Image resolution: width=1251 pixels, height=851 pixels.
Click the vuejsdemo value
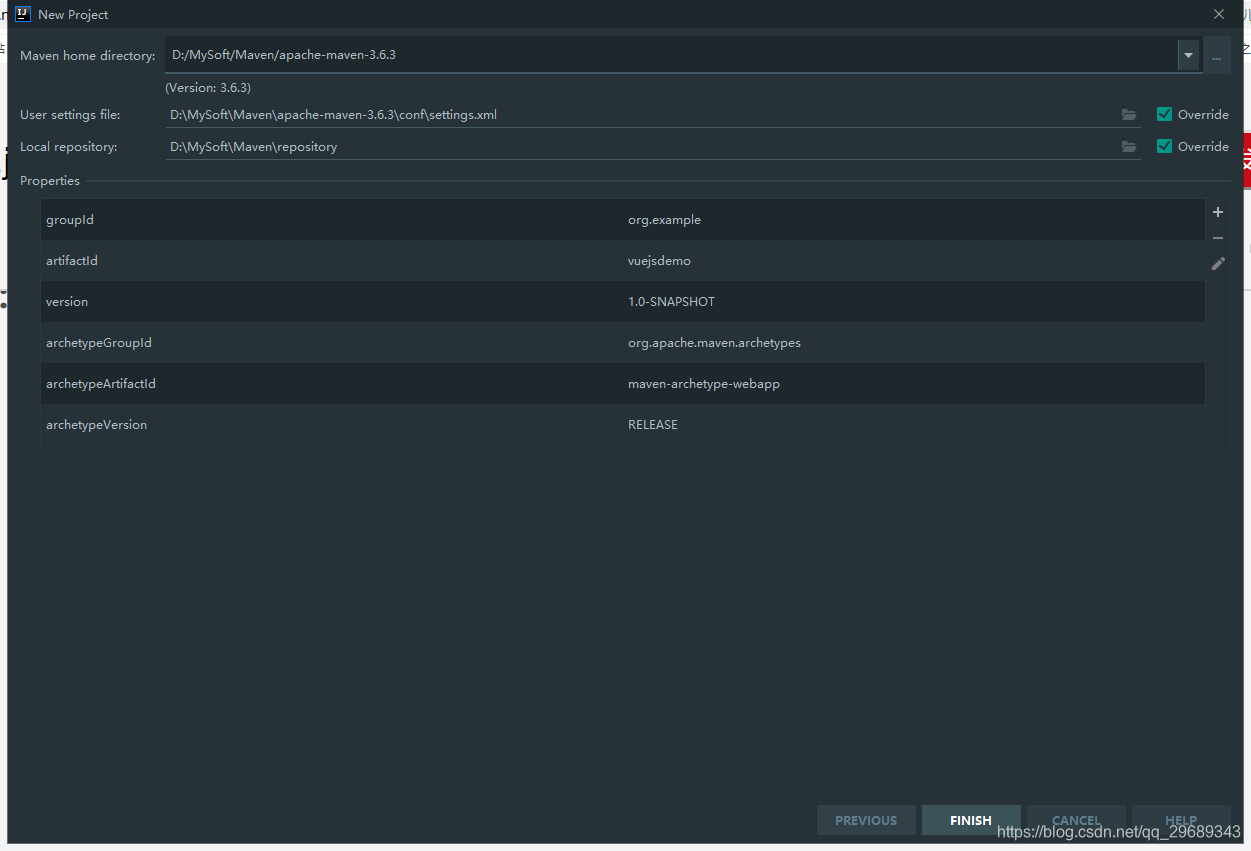[659, 261]
